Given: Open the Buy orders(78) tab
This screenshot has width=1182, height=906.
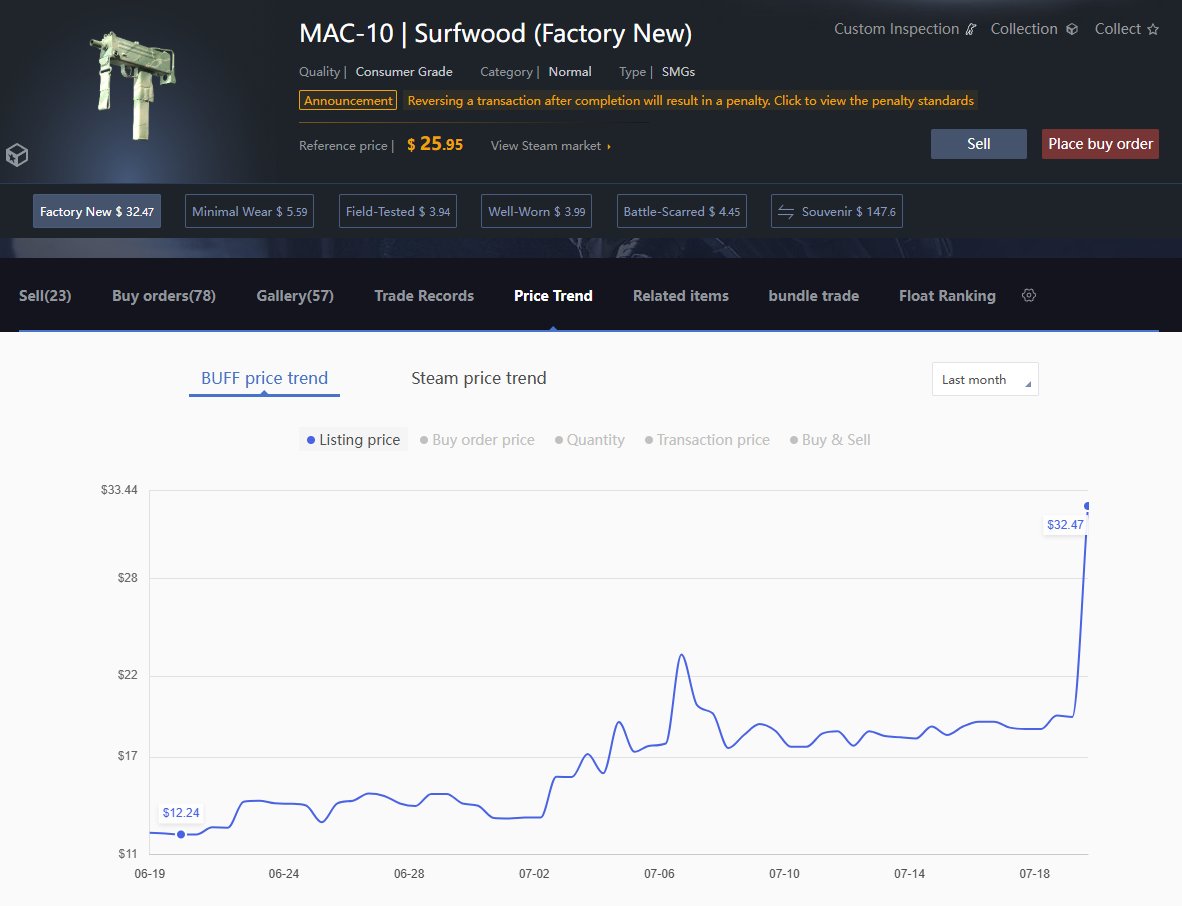Looking at the screenshot, I should (164, 295).
